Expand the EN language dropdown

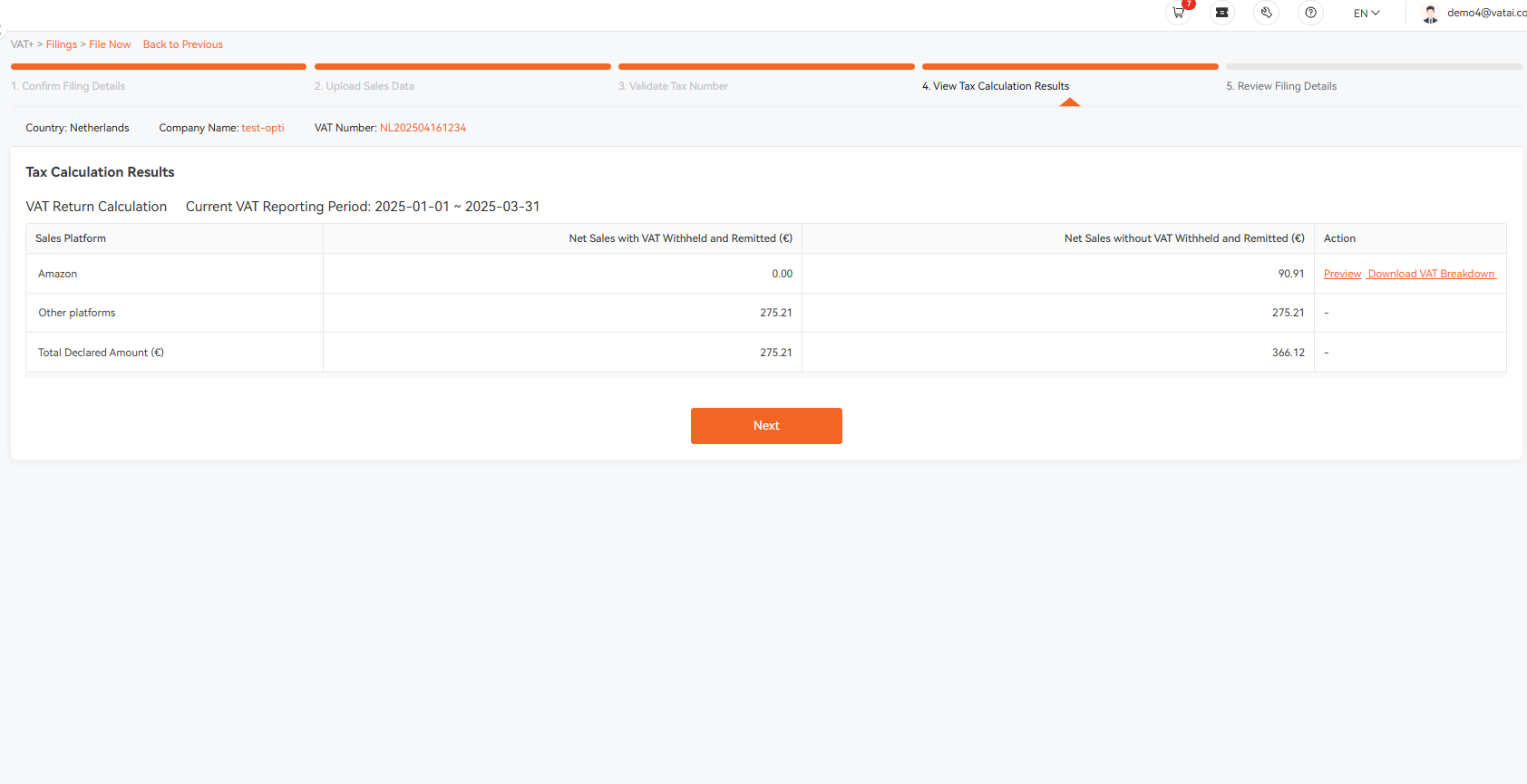(1367, 14)
